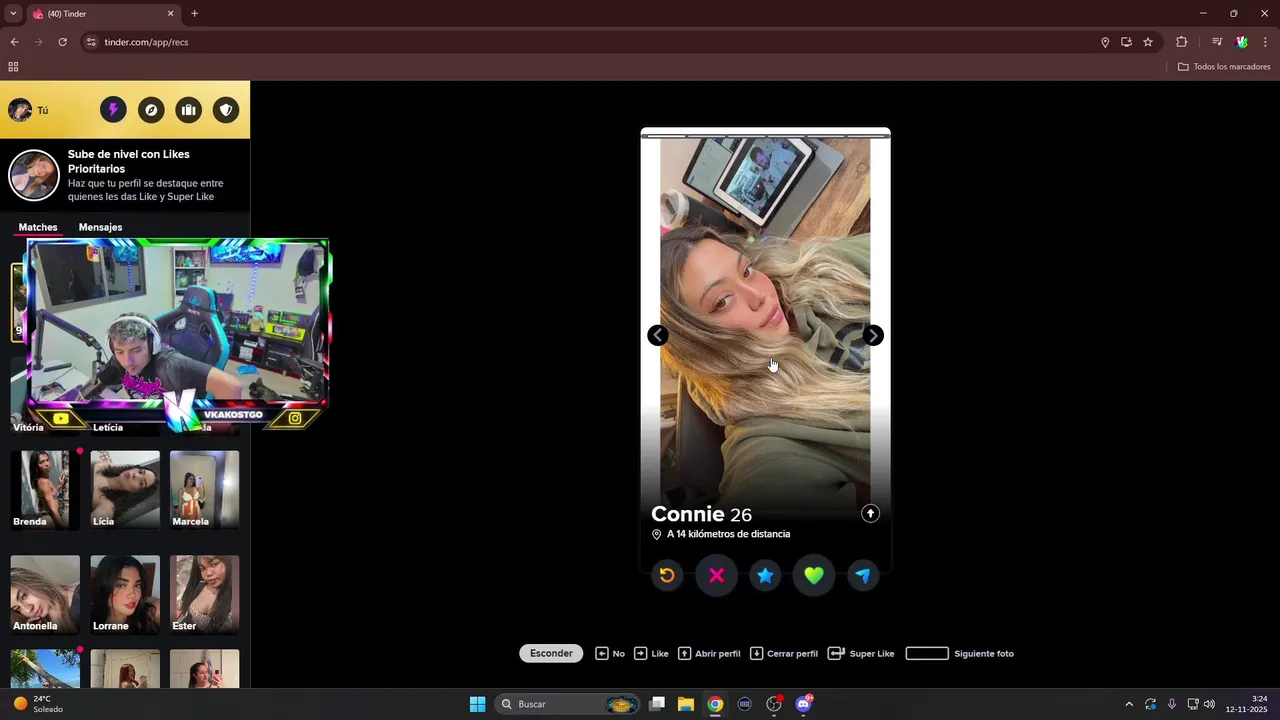1280x720 pixels.
Task: Open the apps grid icon in bookmarks bar
Action: pos(13,67)
